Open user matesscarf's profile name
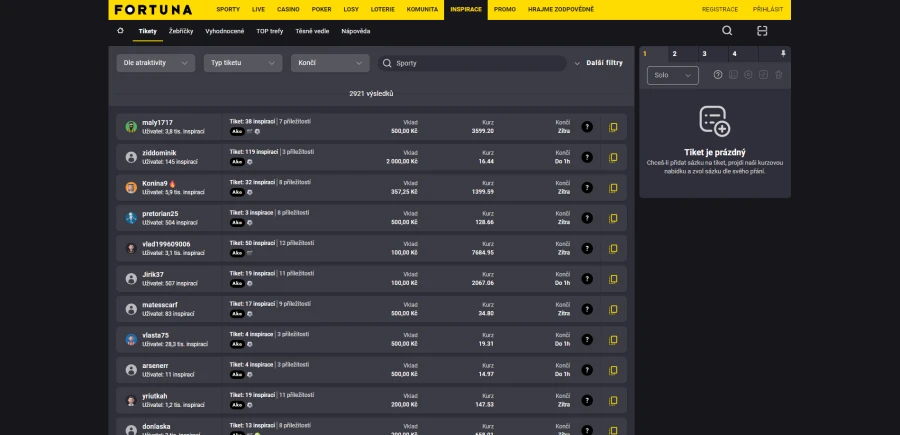 tap(160, 305)
